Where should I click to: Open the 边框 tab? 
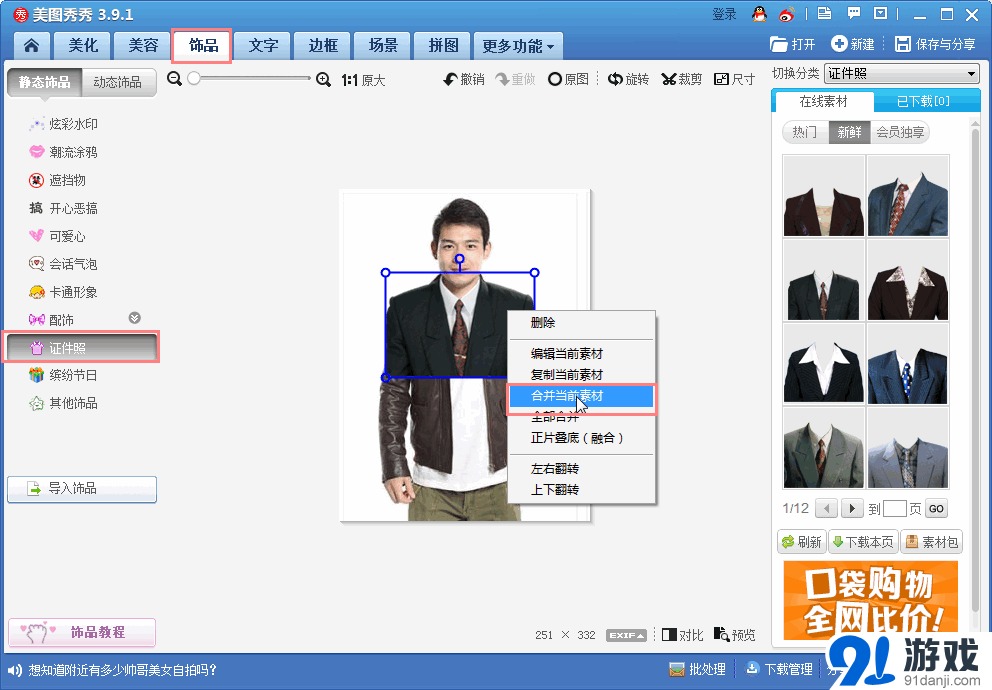[323, 46]
